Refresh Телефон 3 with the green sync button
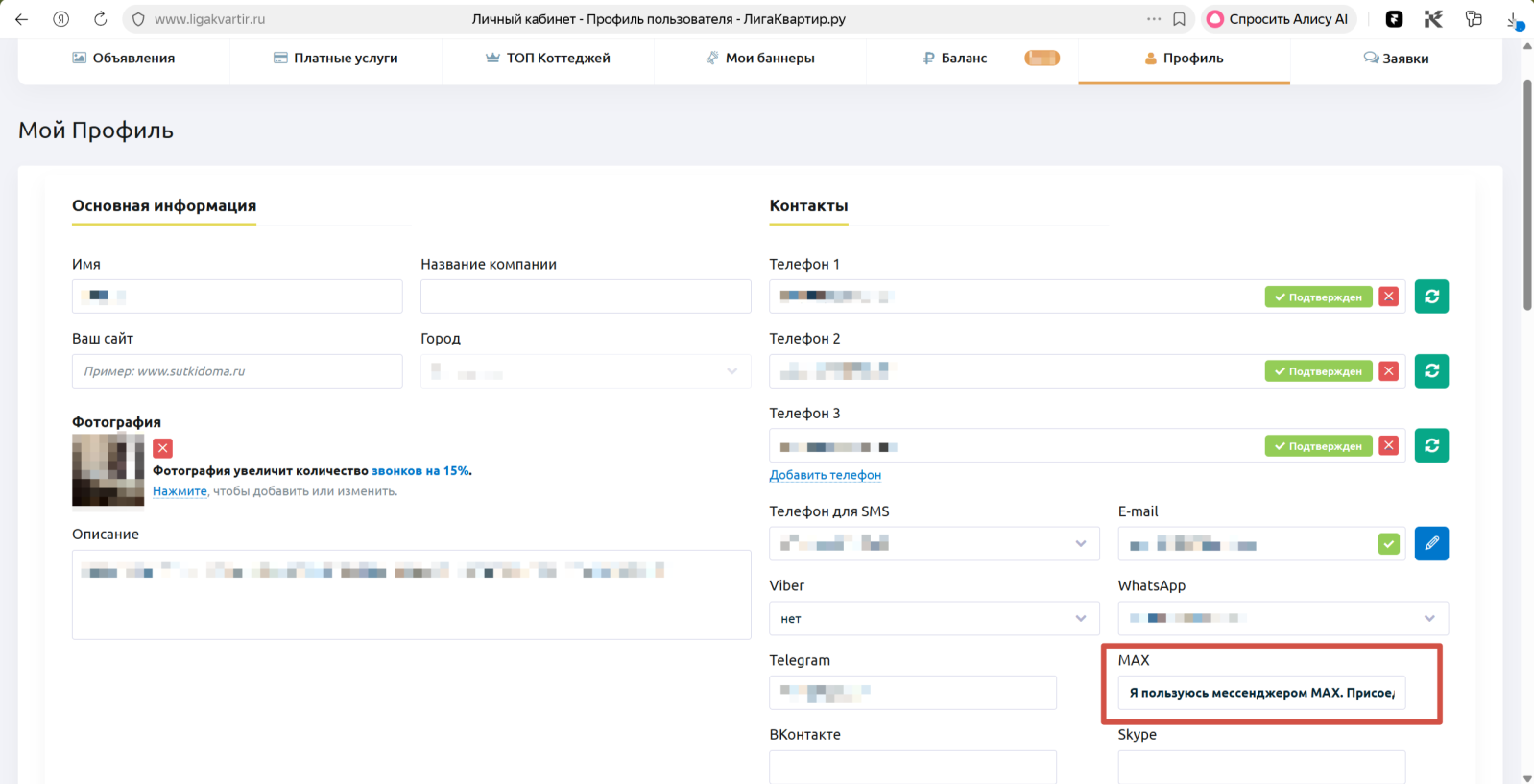1534x784 pixels. 1431,445
